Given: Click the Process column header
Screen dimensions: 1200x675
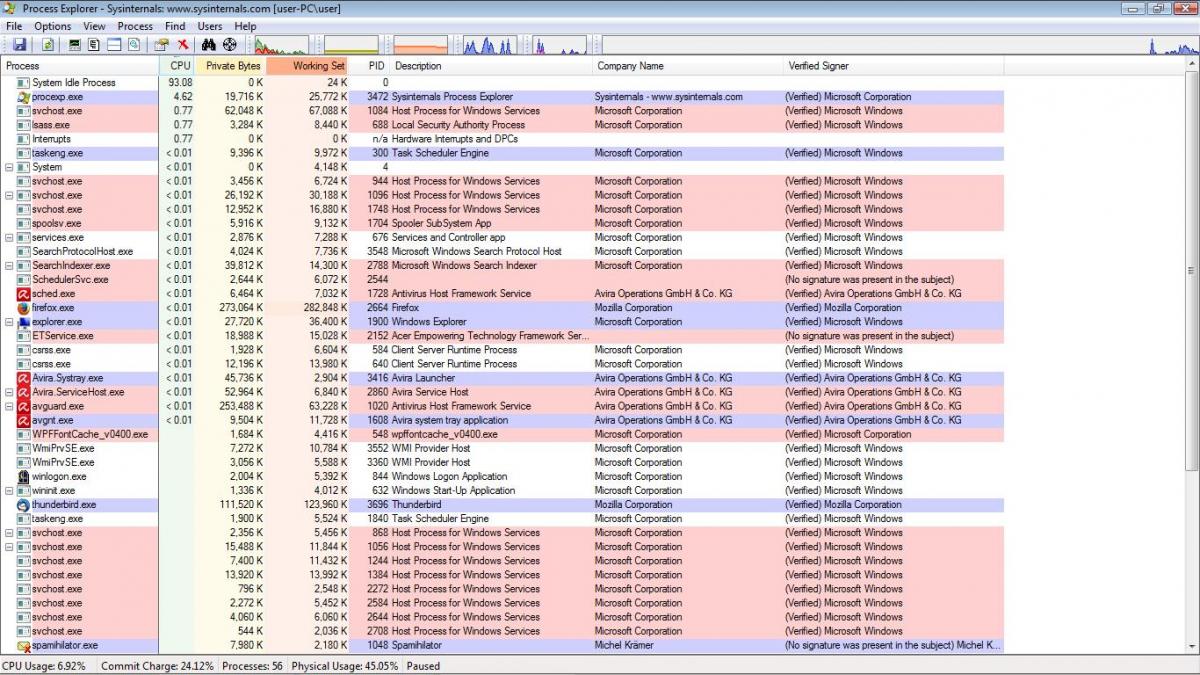Looking at the screenshot, I should pyautogui.click(x=80, y=66).
